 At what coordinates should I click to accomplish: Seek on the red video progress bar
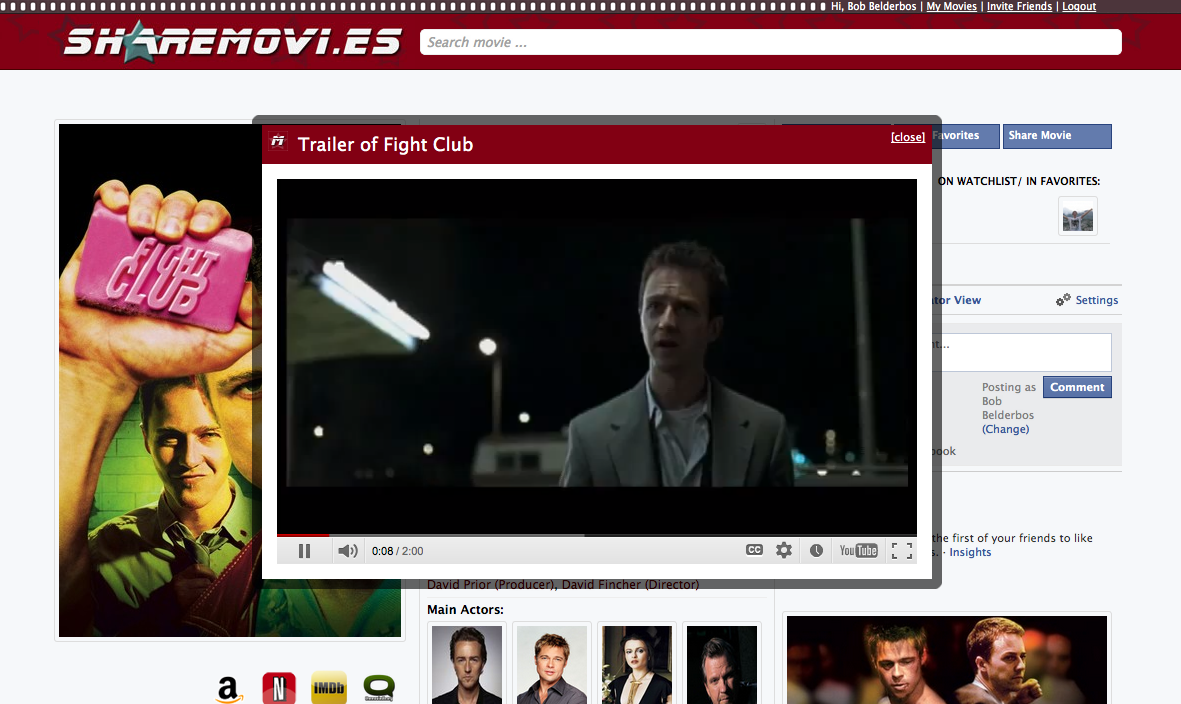click(597, 535)
